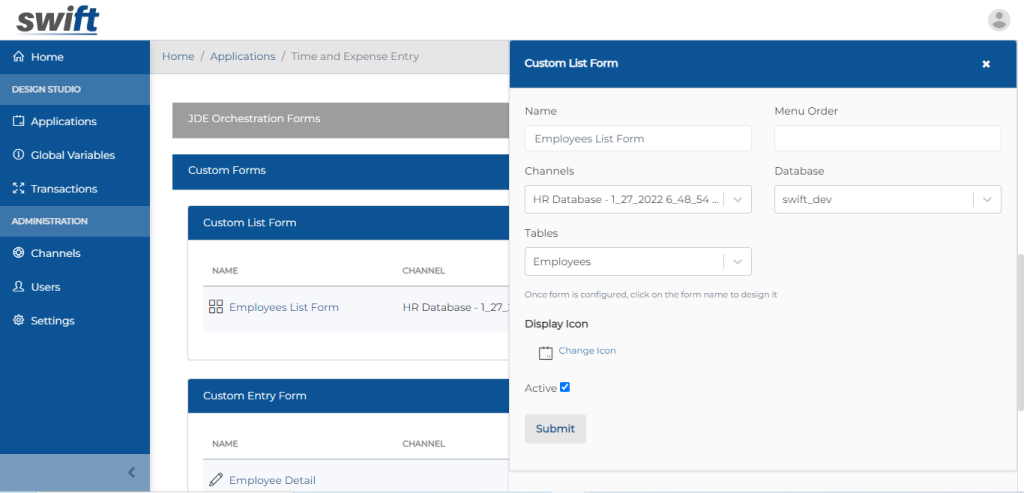Click the swift logo
The height and width of the screenshot is (493, 1024).
57,19
